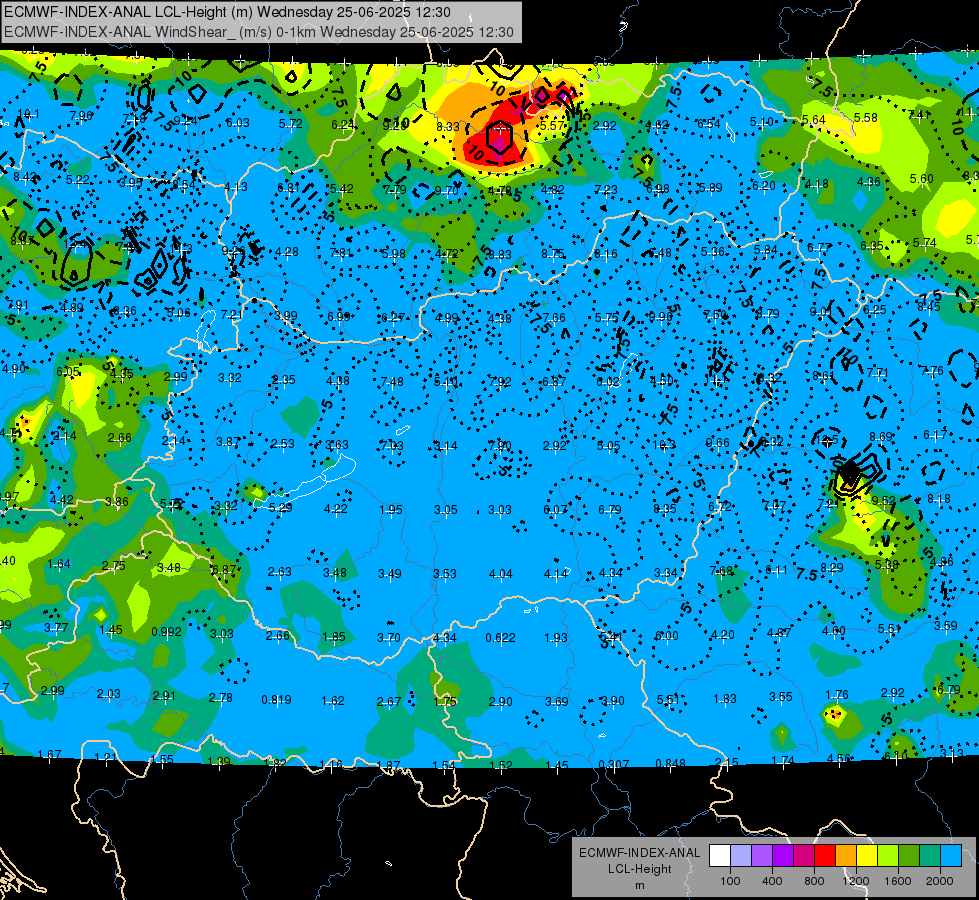Image resolution: width=979 pixels, height=900 pixels.
Task: Click the map value '0.992'
Action: [x=166, y=631]
